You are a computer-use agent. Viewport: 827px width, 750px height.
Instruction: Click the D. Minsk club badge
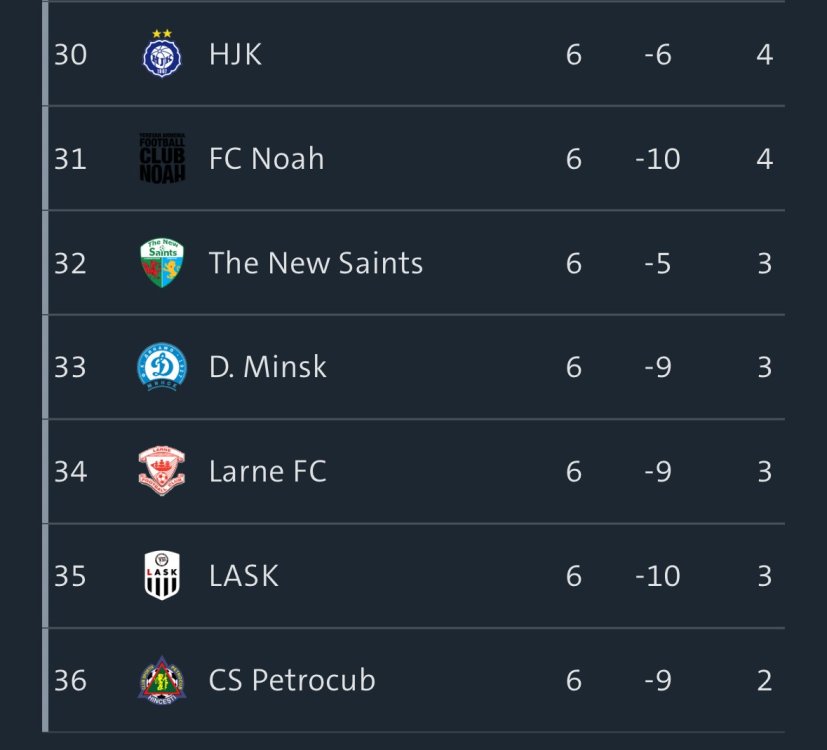click(x=161, y=367)
